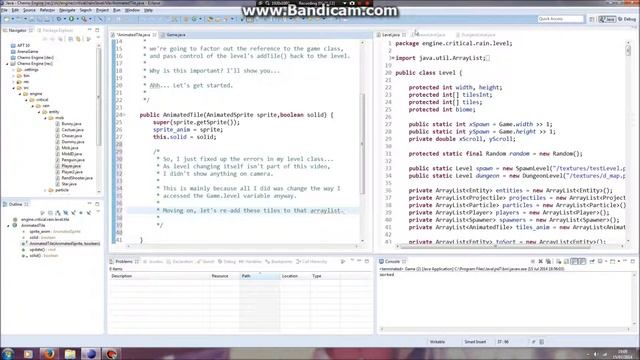Click Collapse All icon in Navigator toolbar
This screenshot has height=360, width=640.
[x=71, y=39]
